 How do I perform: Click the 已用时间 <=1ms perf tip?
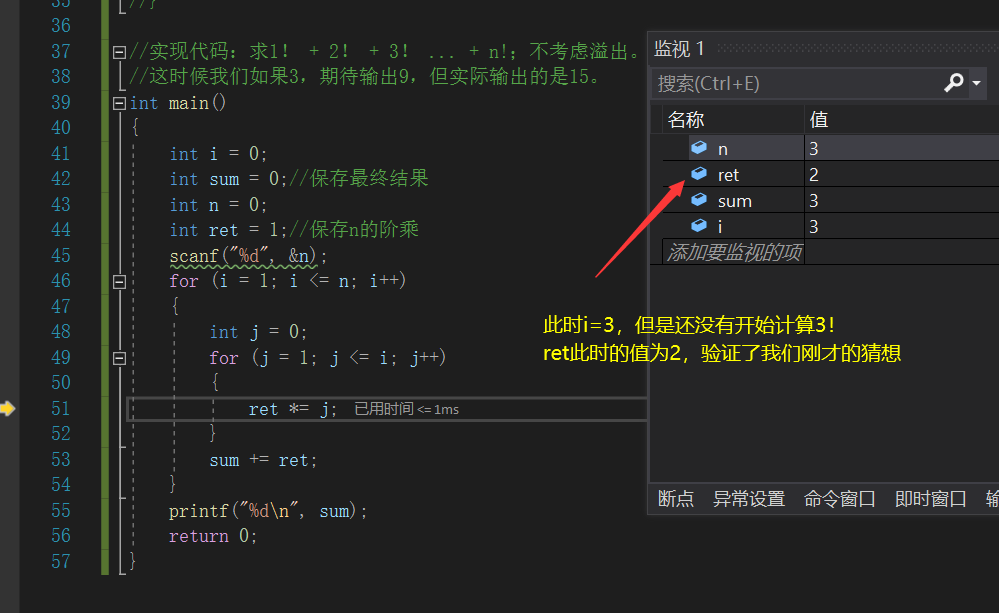point(406,409)
